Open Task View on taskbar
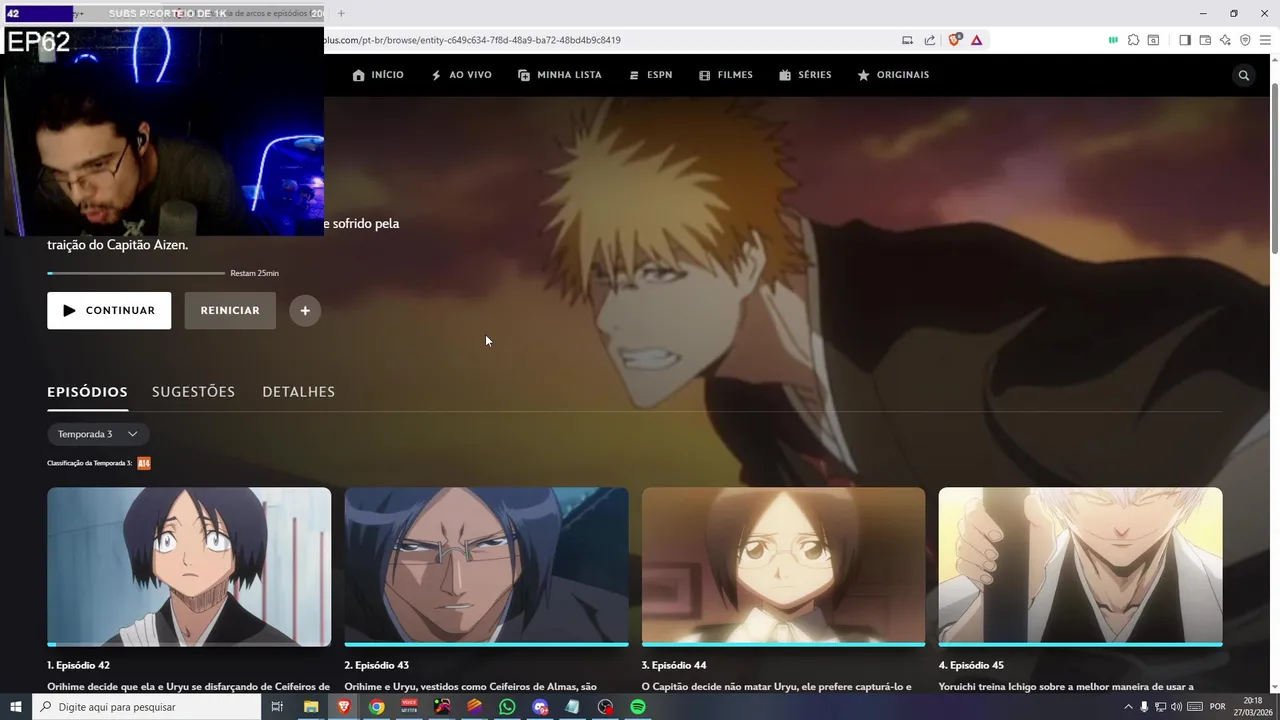The height and width of the screenshot is (720, 1280). pos(277,707)
